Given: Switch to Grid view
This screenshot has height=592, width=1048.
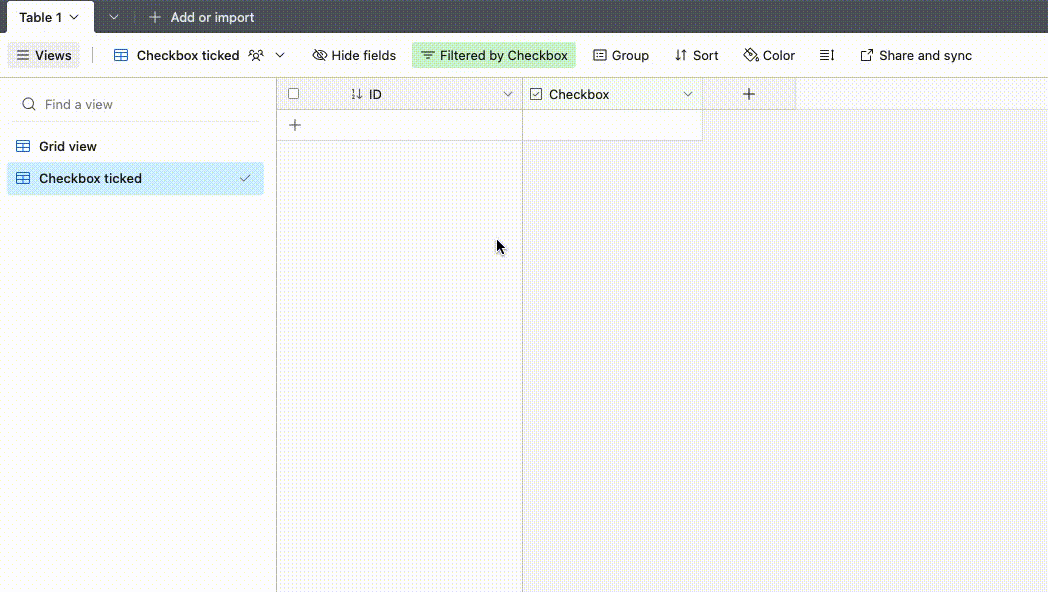Looking at the screenshot, I should point(136,146).
